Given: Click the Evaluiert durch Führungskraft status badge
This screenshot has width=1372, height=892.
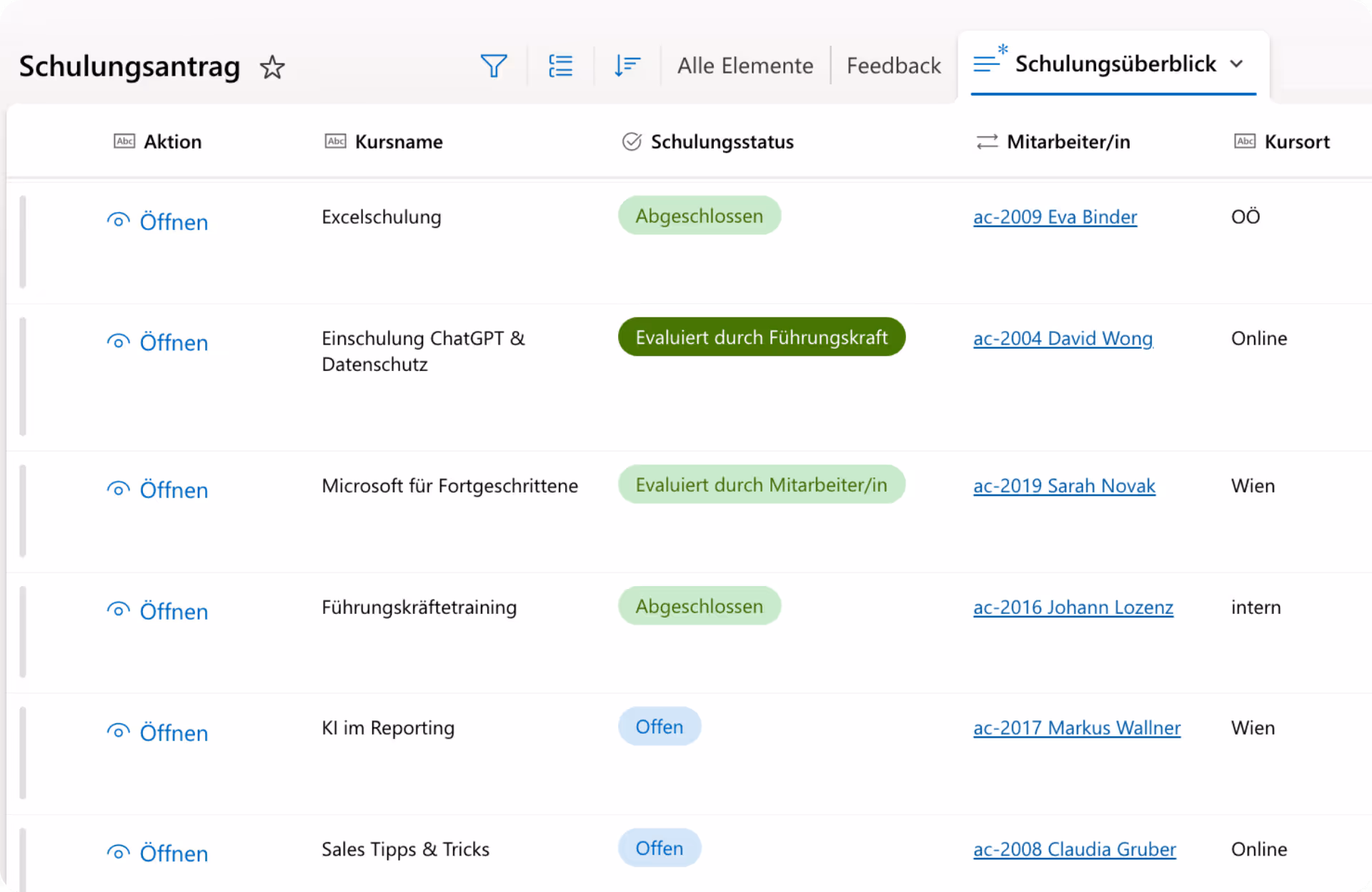Looking at the screenshot, I should (761, 337).
